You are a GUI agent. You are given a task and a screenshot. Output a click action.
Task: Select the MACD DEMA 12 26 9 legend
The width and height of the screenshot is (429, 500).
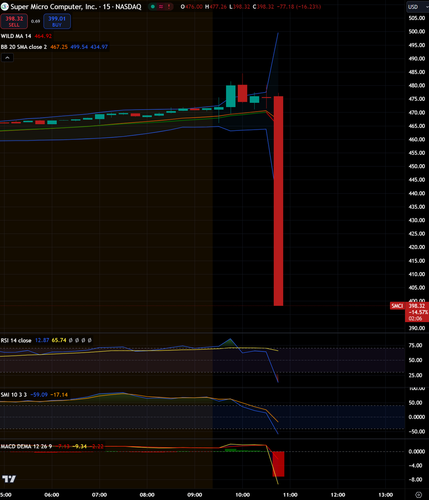pos(26,446)
